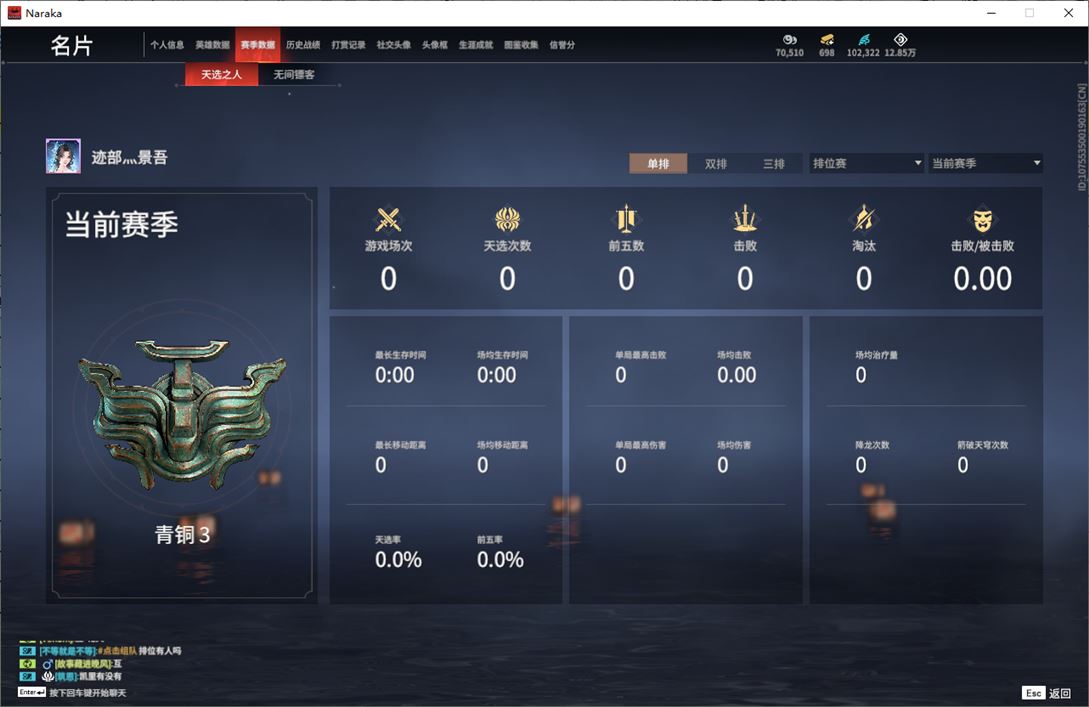Click the 场均移动距离 stat
Image resolution: width=1089 pixels, height=707 pixels.
point(502,456)
